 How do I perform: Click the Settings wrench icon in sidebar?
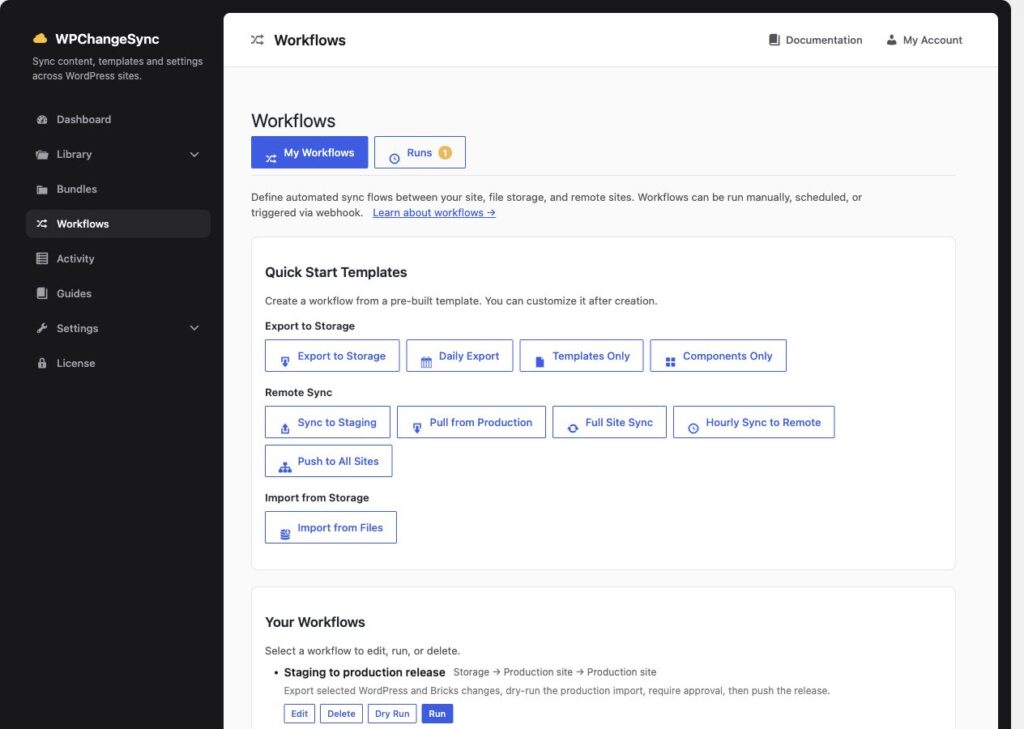coord(42,328)
